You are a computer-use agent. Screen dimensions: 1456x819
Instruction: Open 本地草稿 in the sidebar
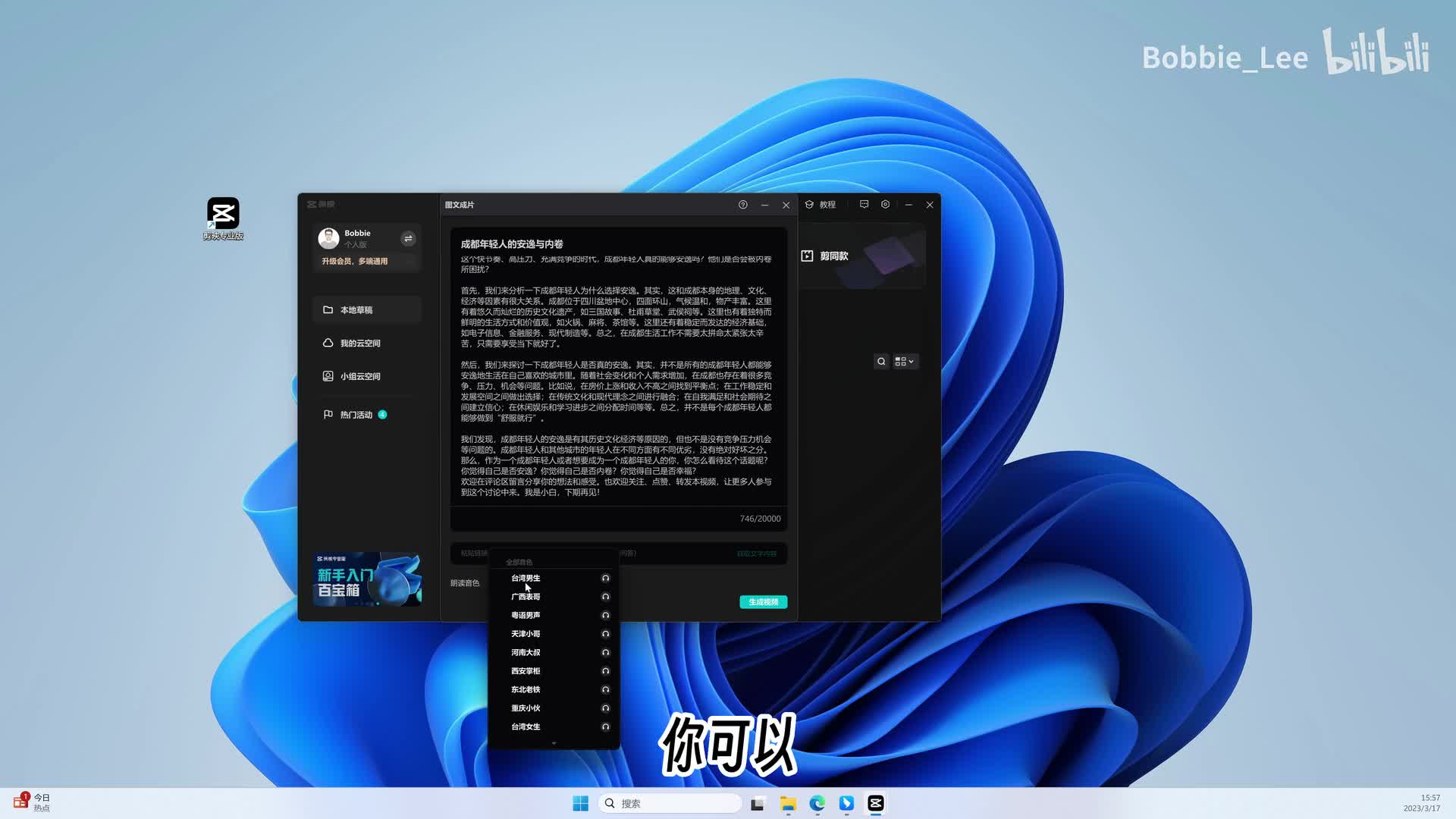click(x=356, y=310)
